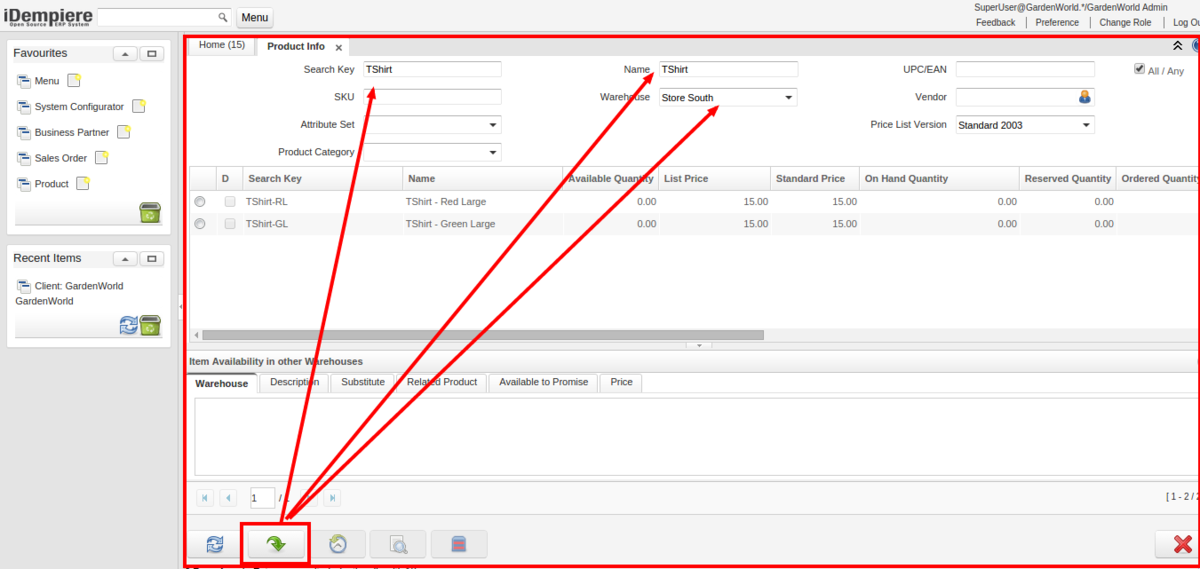1200x569 pixels.
Task: Select the TShirt-RL row radio button
Action: point(200,202)
